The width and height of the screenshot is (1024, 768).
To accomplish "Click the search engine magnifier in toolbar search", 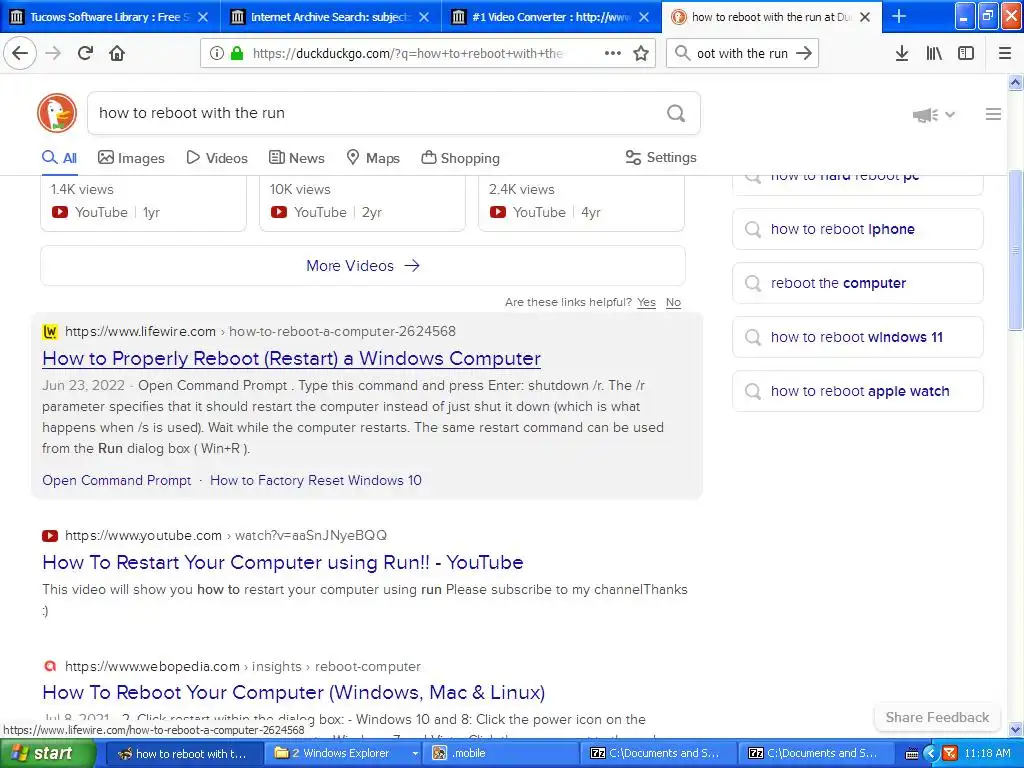I will point(682,53).
